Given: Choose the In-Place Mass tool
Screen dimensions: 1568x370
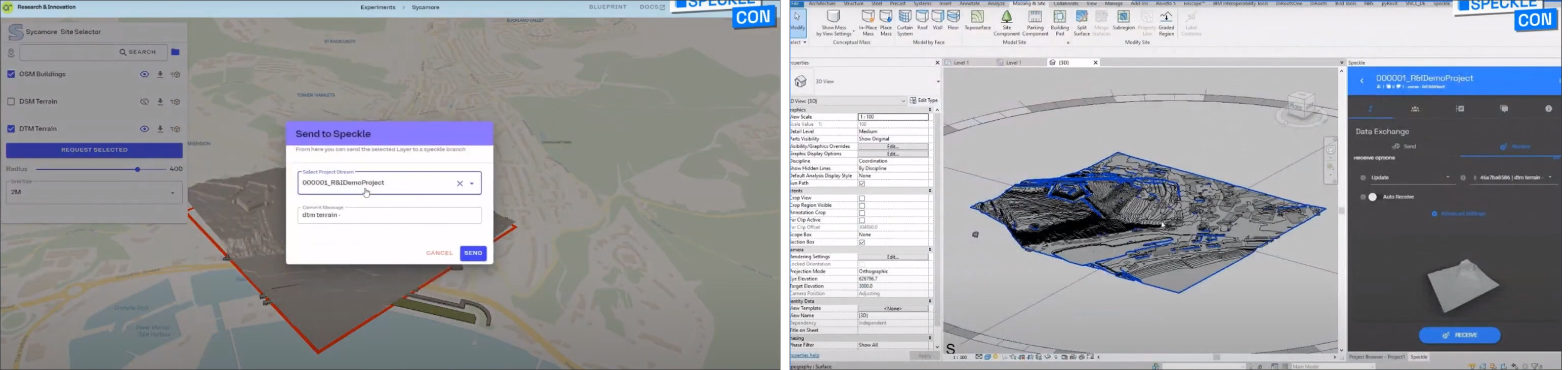Looking at the screenshot, I should tap(868, 23).
